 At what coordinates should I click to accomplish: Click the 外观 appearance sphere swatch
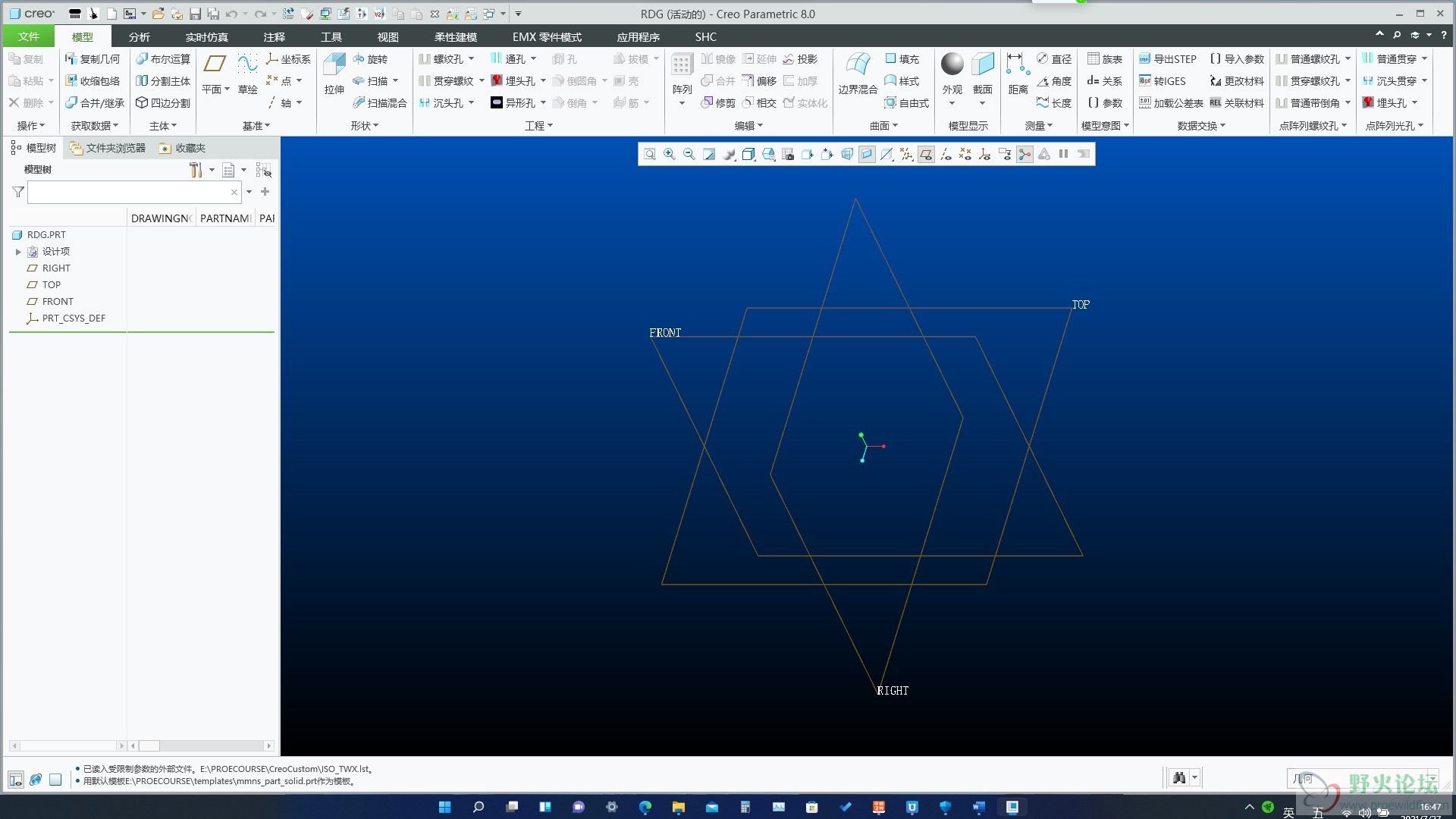pyautogui.click(x=952, y=64)
